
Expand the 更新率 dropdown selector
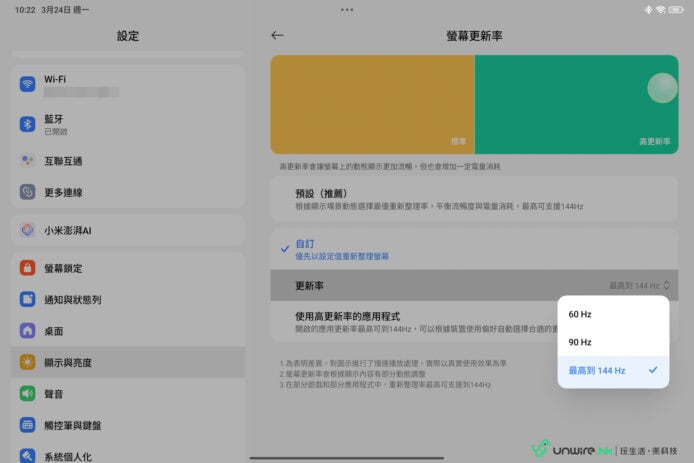(x=640, y=286)
